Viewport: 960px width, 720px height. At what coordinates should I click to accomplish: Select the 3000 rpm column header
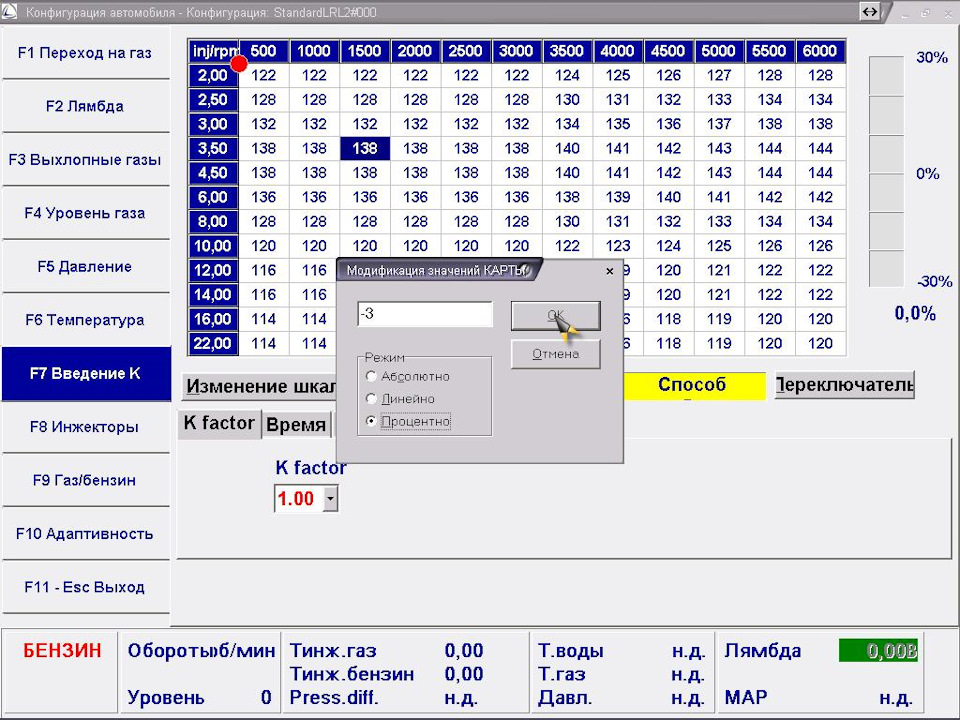pos(517,51)
